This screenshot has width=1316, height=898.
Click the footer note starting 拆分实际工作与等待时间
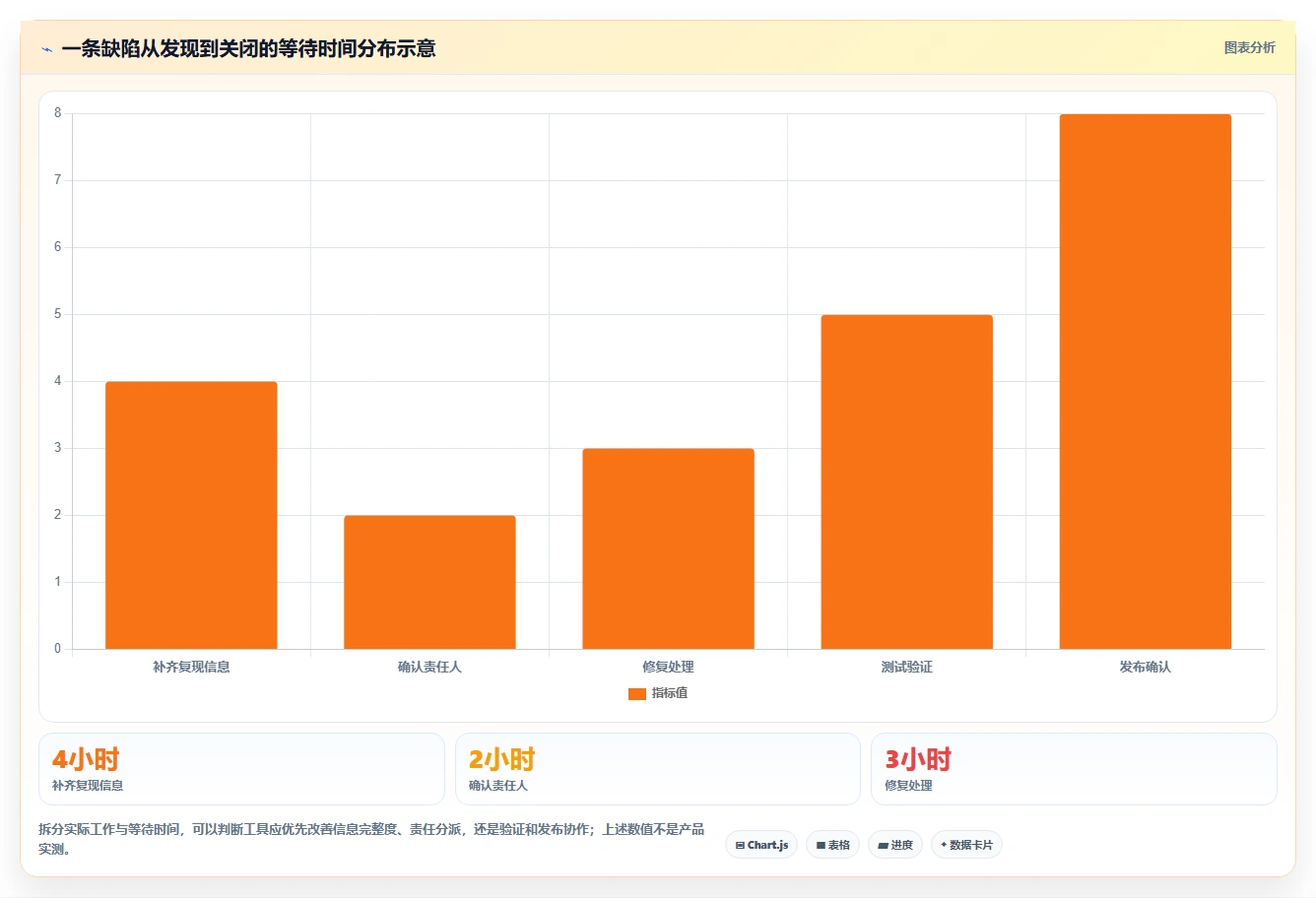(x=371, y=839)
